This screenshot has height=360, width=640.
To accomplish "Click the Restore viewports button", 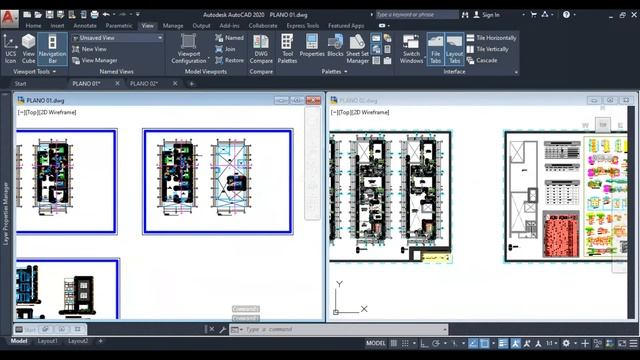I will [x=229, y=60].
